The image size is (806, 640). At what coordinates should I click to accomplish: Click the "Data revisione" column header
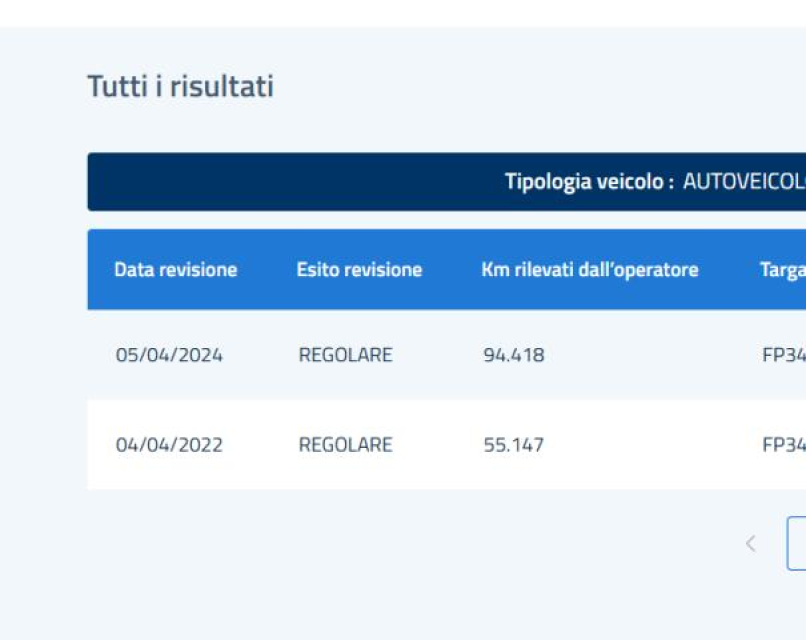[175, 270]
